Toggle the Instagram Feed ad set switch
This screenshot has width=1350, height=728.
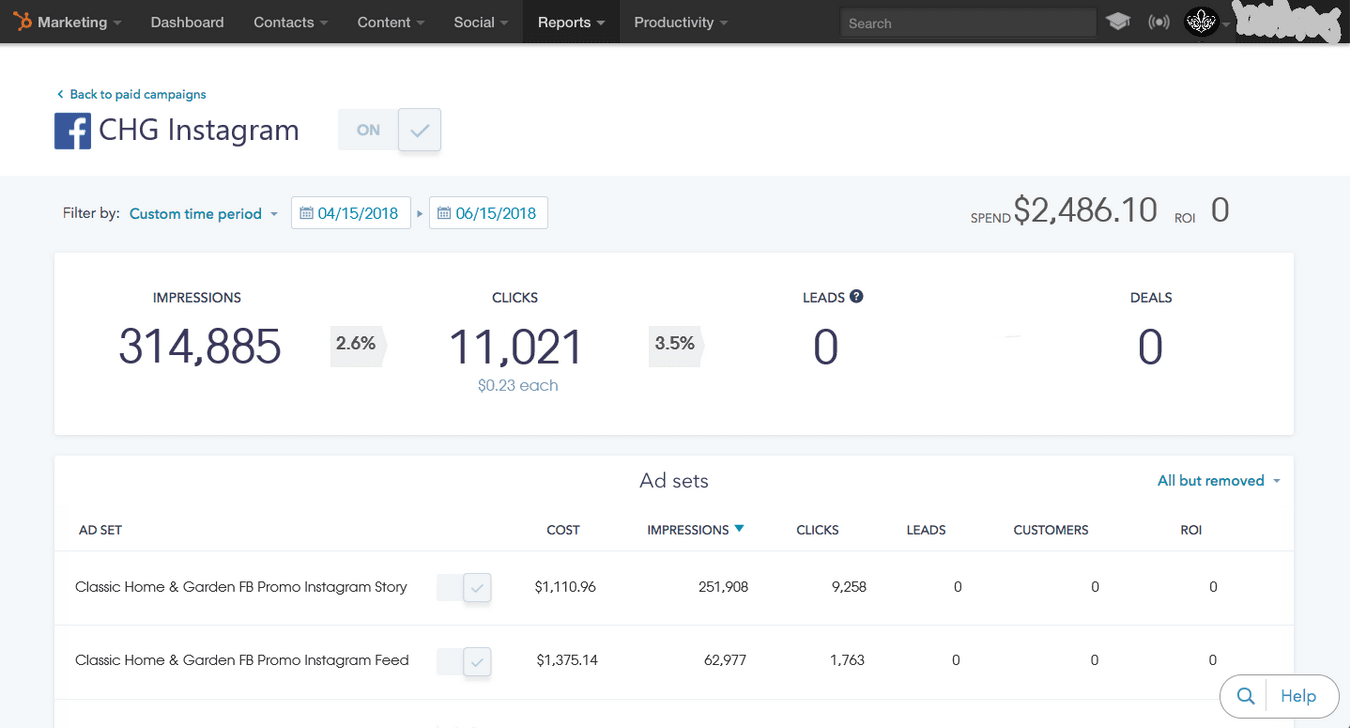click(x=464, y=661)
